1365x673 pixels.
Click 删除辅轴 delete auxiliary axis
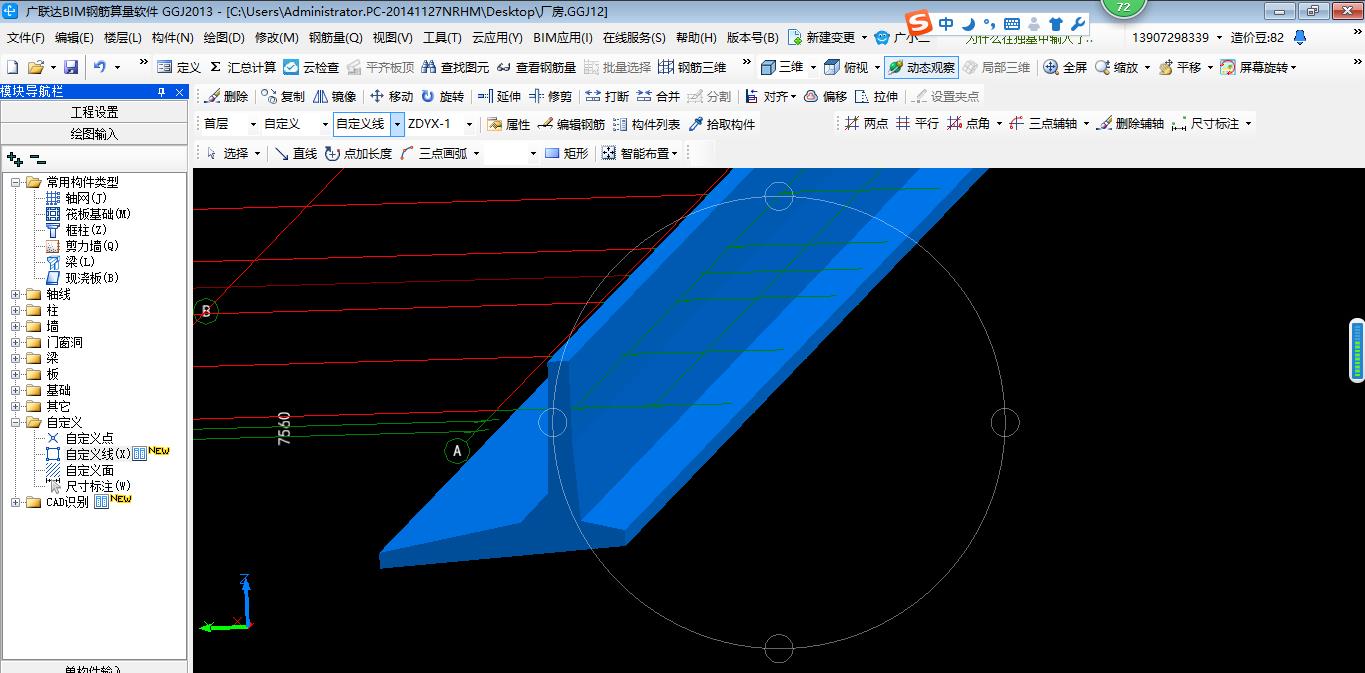[x=1130, y=124]
